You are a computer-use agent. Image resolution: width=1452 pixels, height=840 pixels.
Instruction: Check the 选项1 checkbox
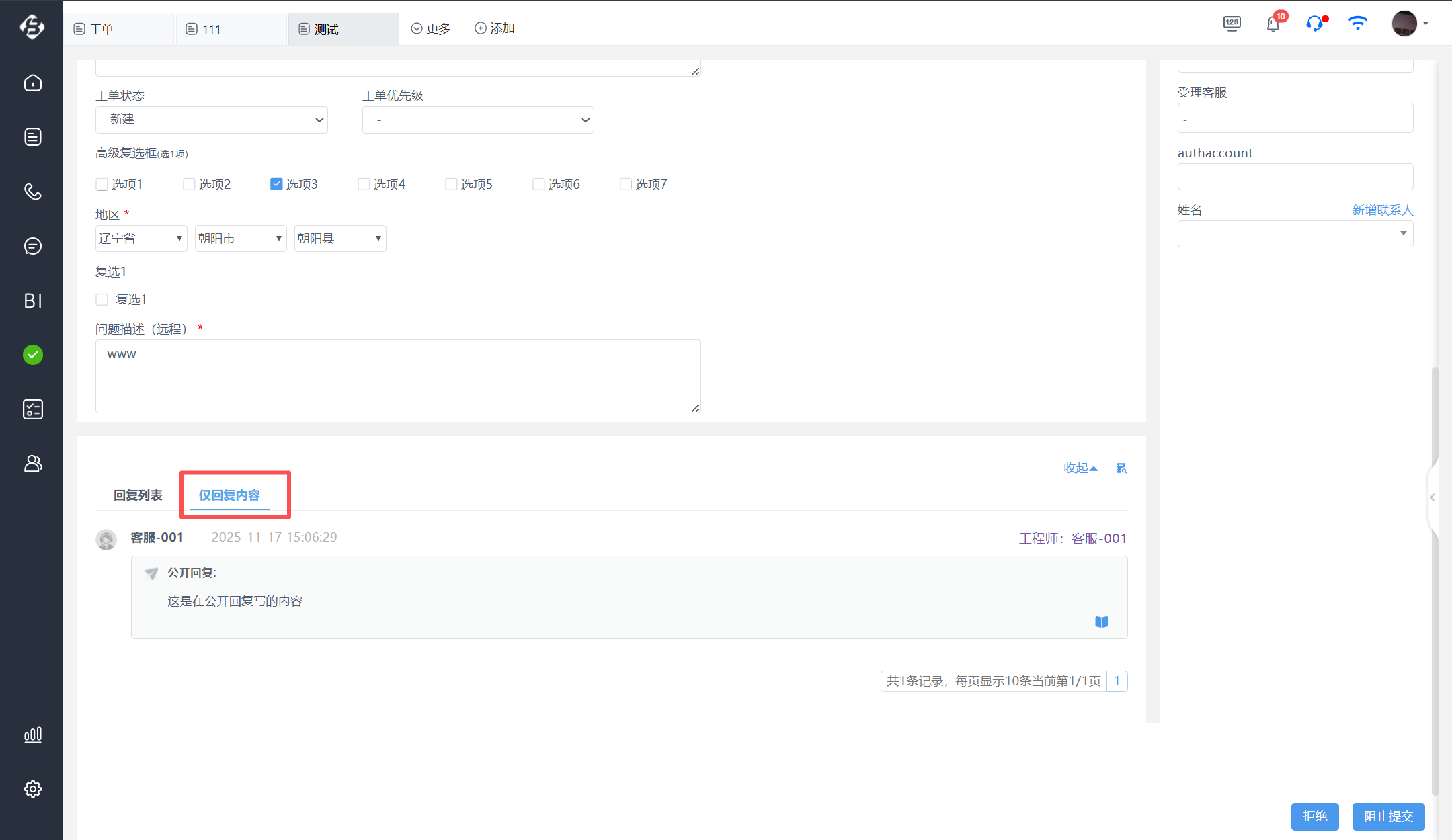pyautogui.click(x=102, y=184)
